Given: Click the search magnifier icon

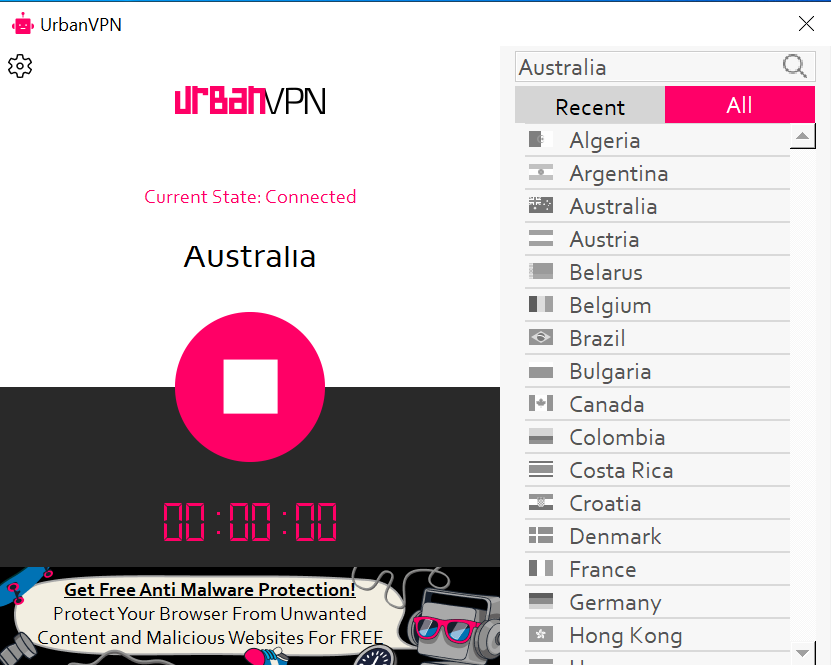Looking at the screenshot, I should (x=794, y=67).
